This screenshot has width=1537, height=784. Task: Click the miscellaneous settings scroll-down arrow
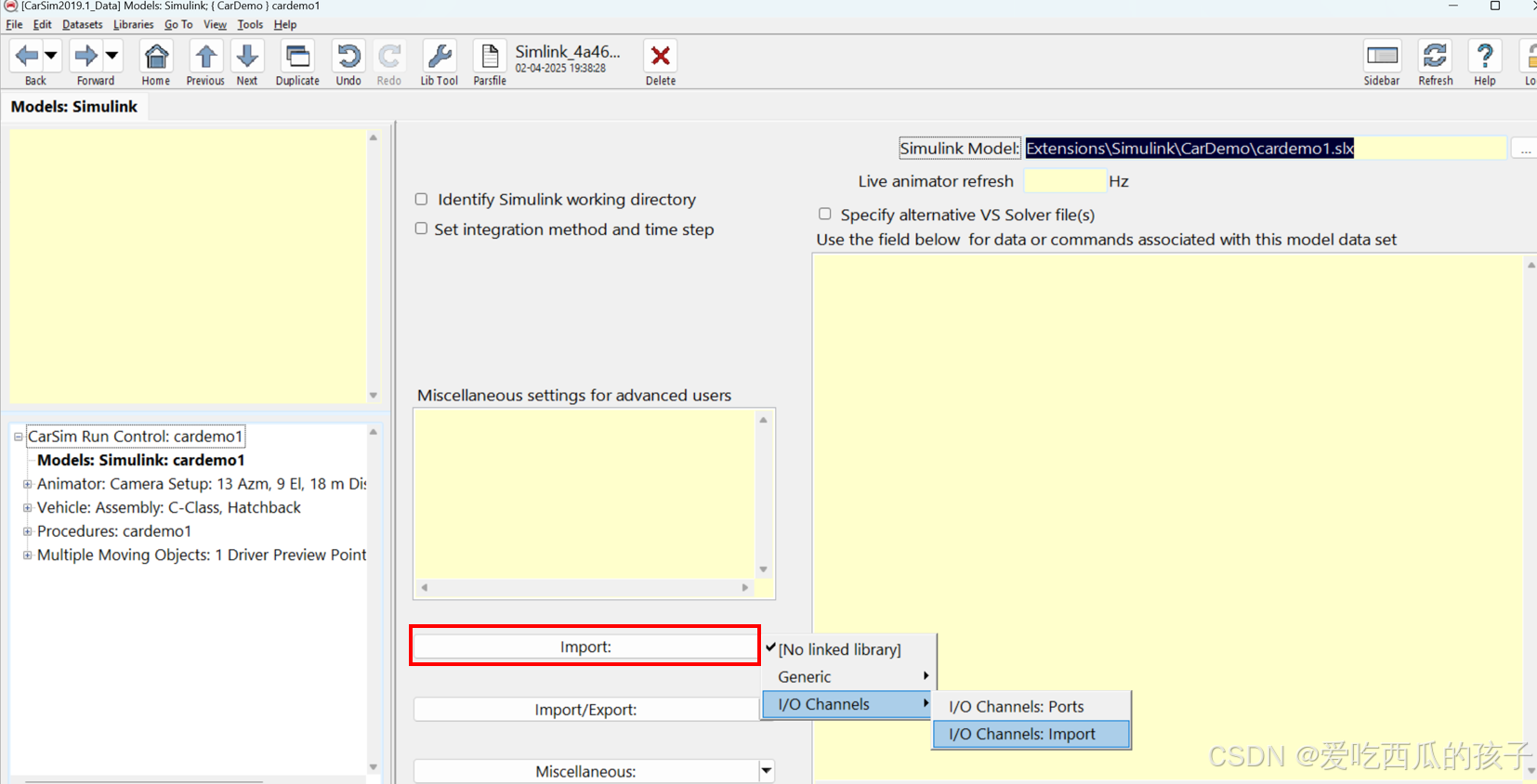coord(764,569)
